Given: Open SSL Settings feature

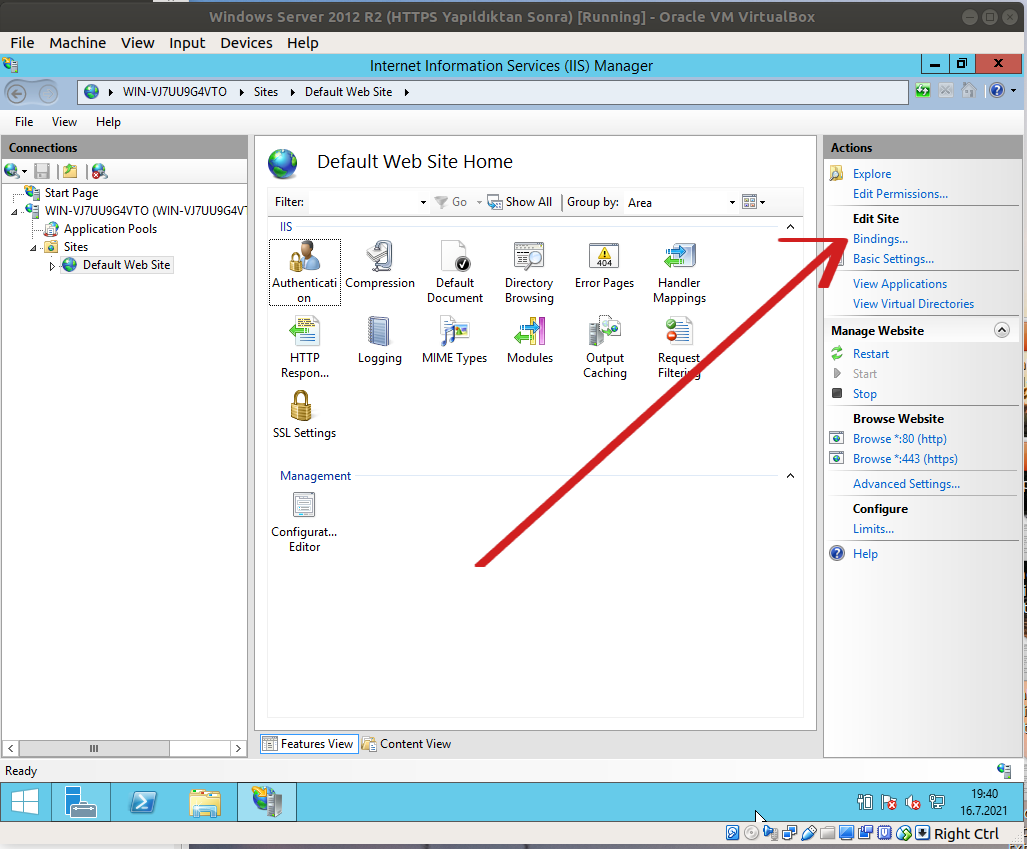Looking at the screenshot, I should pyautogui.click(x=304, y=415).
